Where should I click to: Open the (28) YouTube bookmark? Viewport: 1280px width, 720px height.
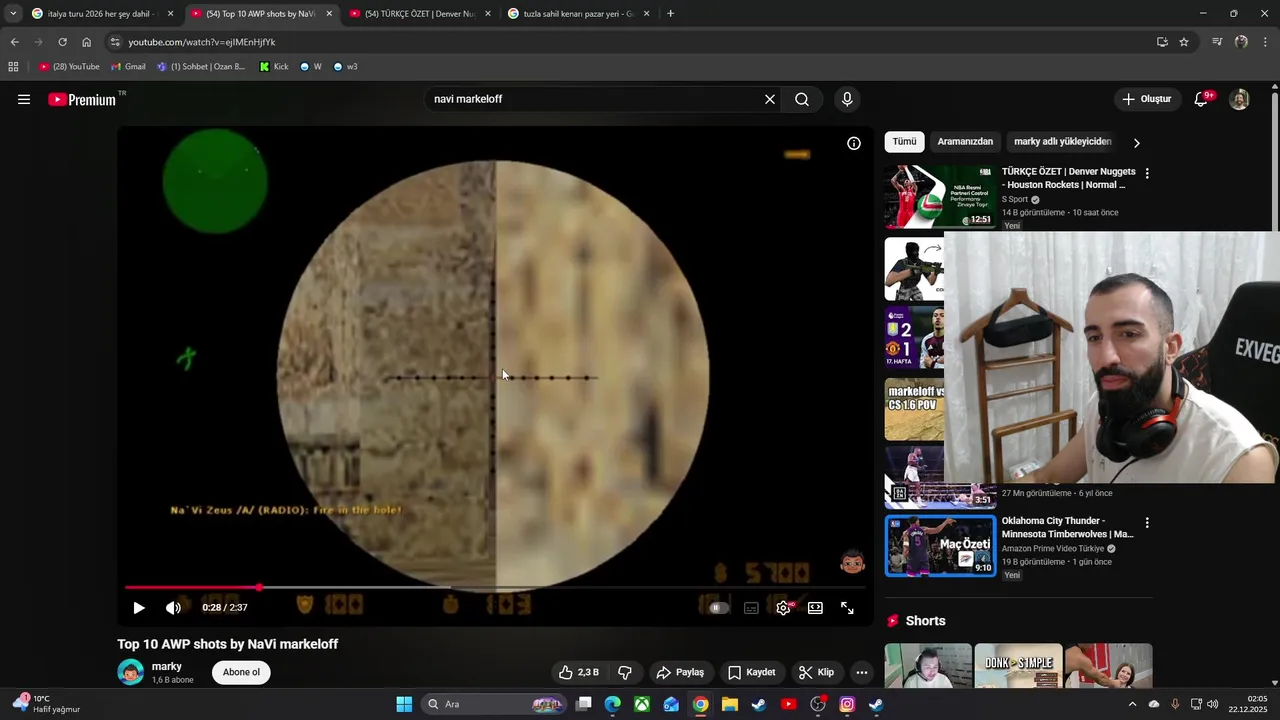70,67
